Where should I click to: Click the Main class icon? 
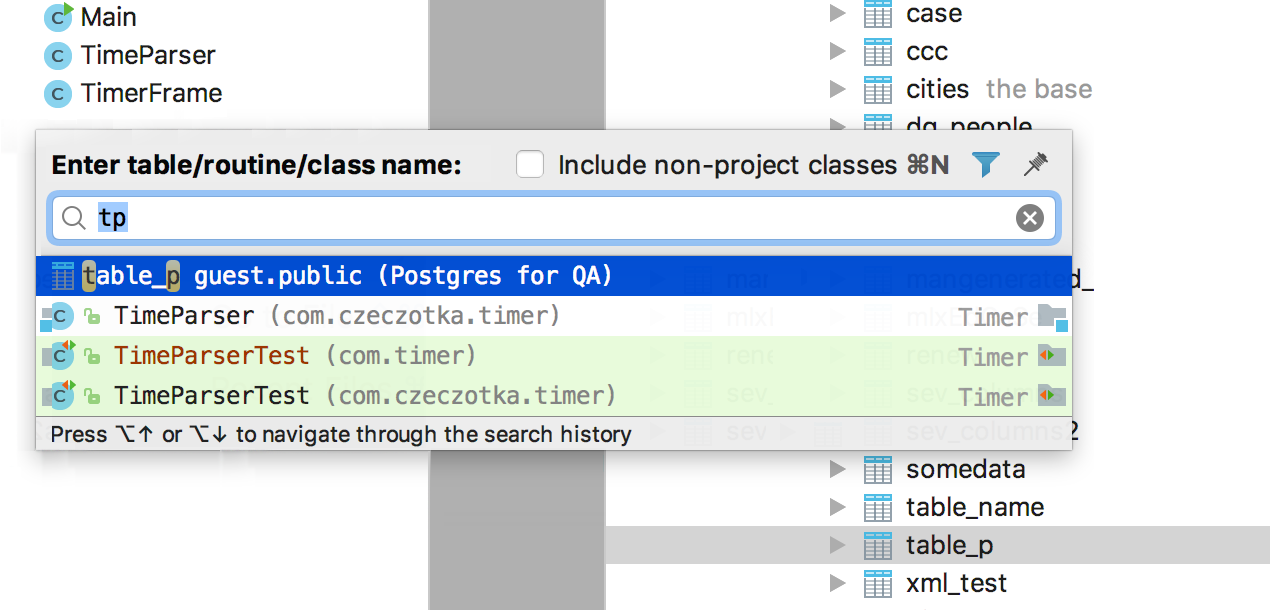point(59,17)
